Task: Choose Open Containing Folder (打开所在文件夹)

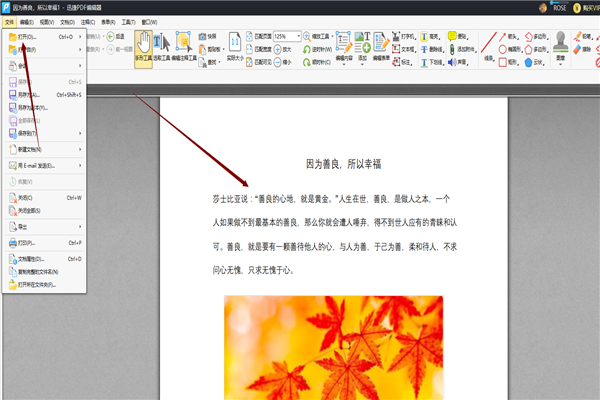Action: (45, 285)
